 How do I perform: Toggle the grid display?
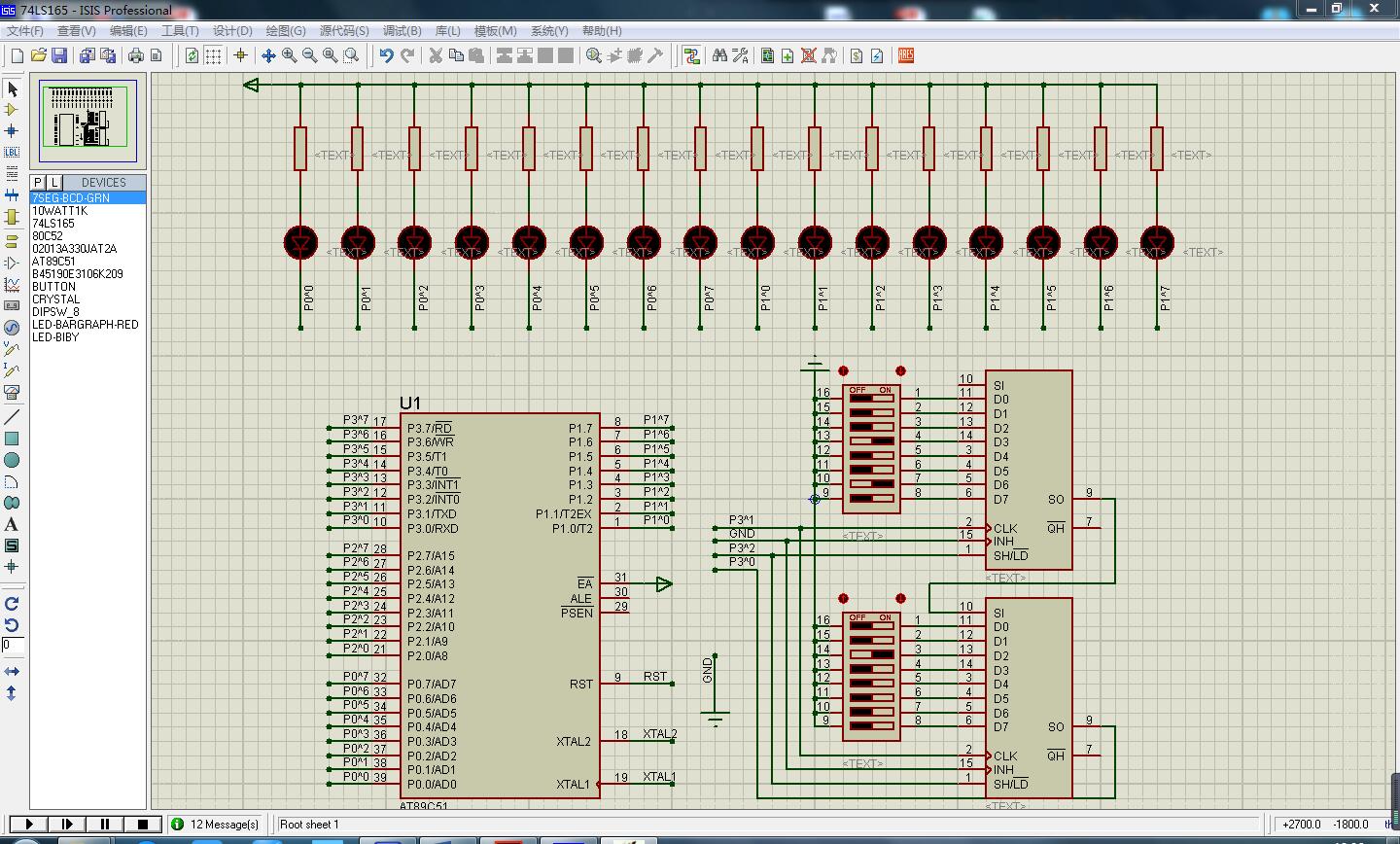pyautogui.click(x=213, y=55)
